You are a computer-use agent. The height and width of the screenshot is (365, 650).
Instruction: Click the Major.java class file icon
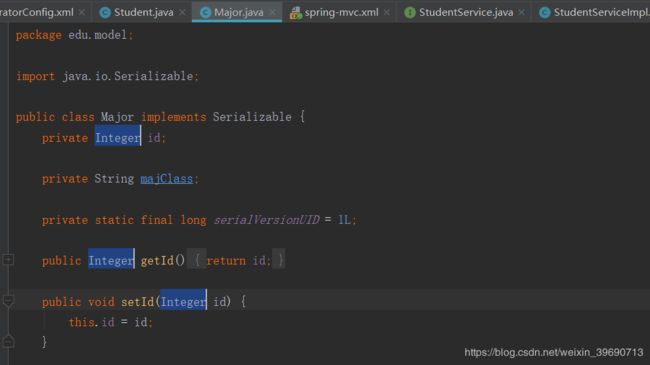205,13
